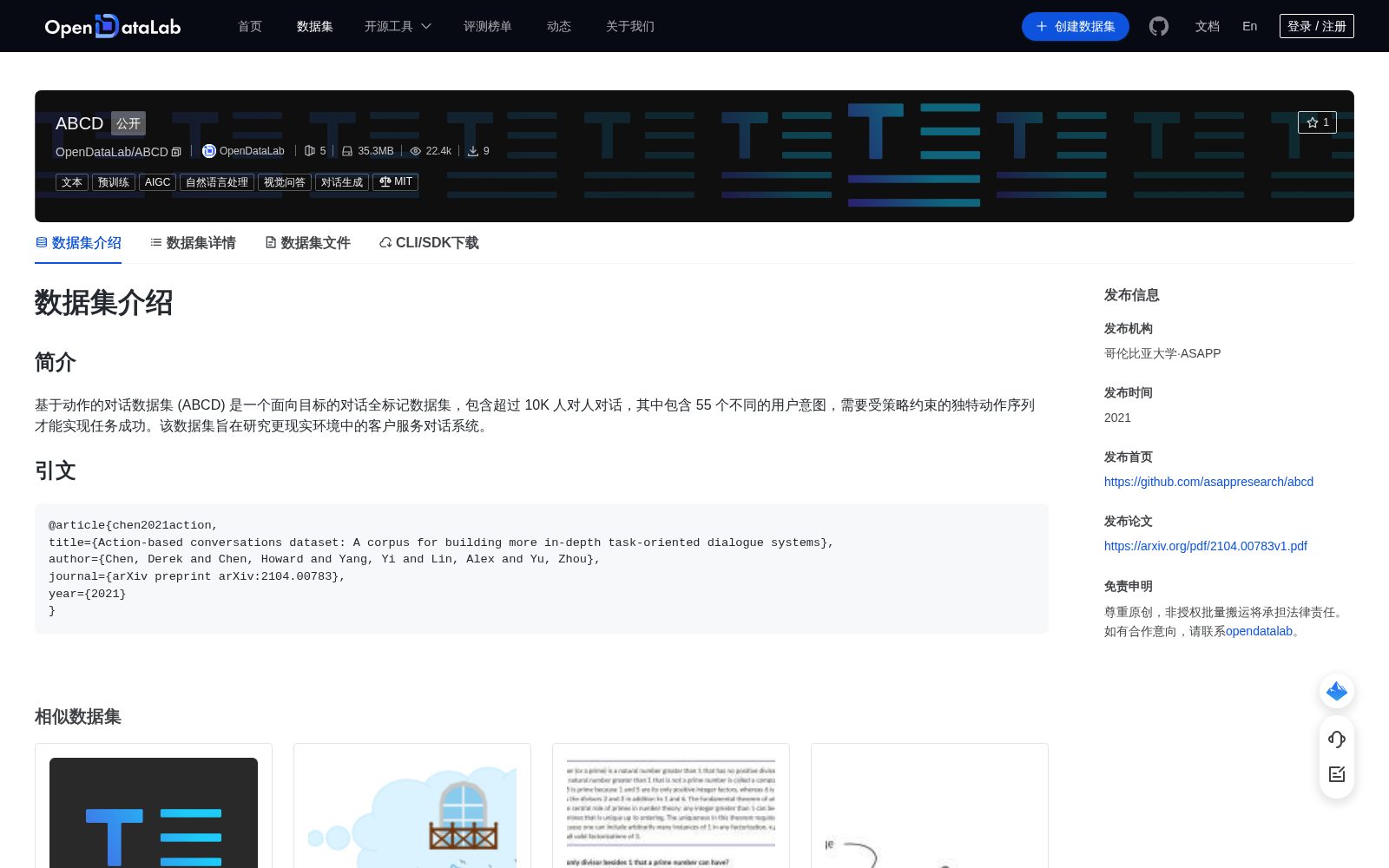1389x868 pixels.
Task: Open the first similar dataset thumbnail with T logo
Action: click(x=154, y=812)
